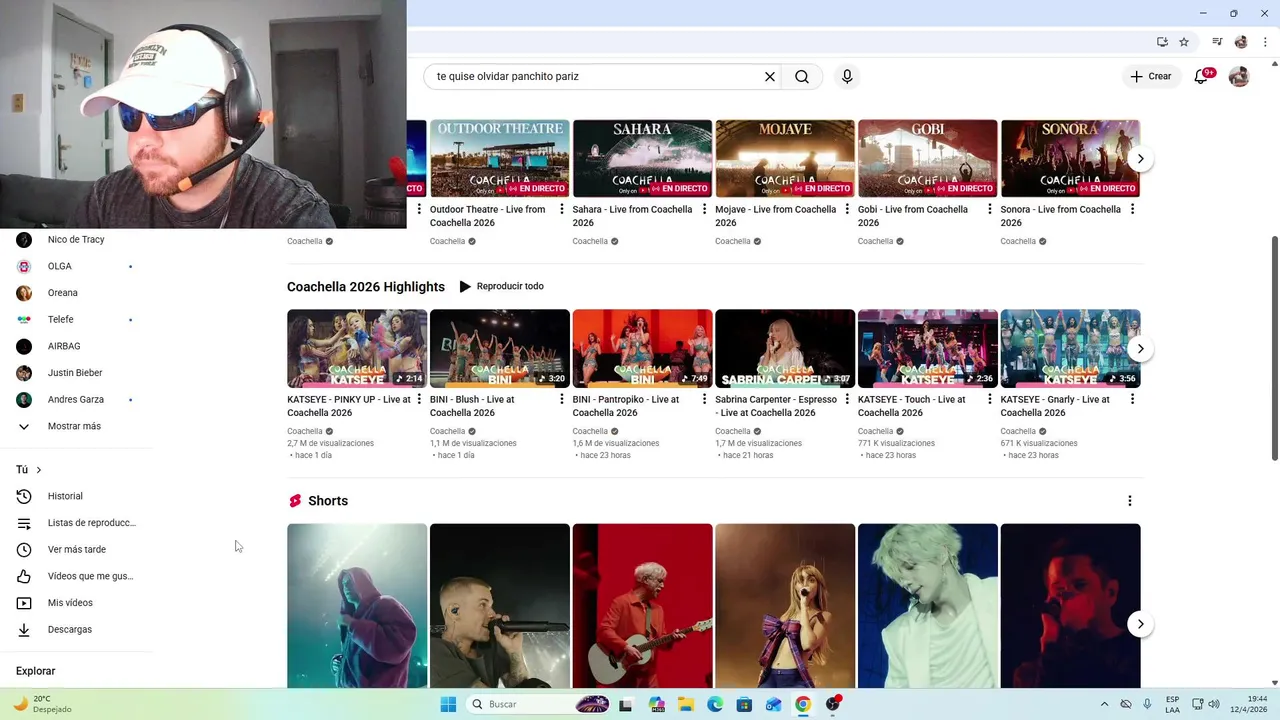This screenshot has height=720, width=1280.
Task: Play the KATSEYE Gnarly video thumbnail
Action: point(1070,348)
